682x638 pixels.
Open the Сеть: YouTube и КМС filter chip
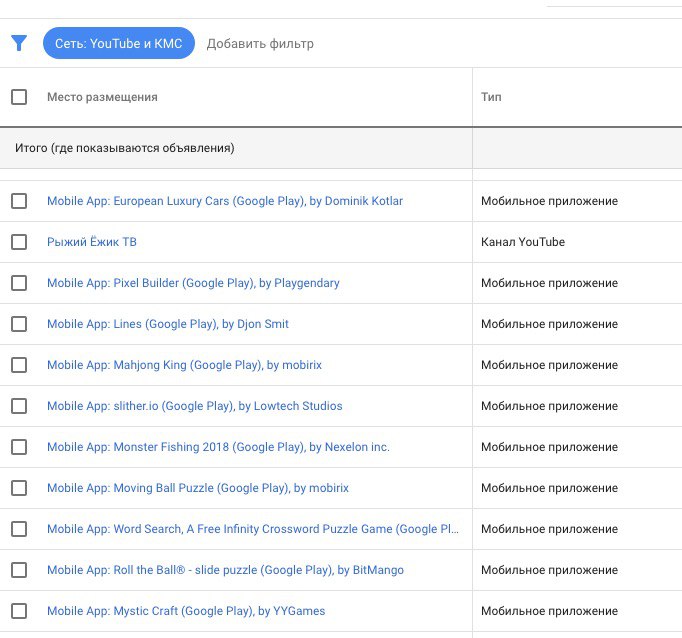click(119, 43)
